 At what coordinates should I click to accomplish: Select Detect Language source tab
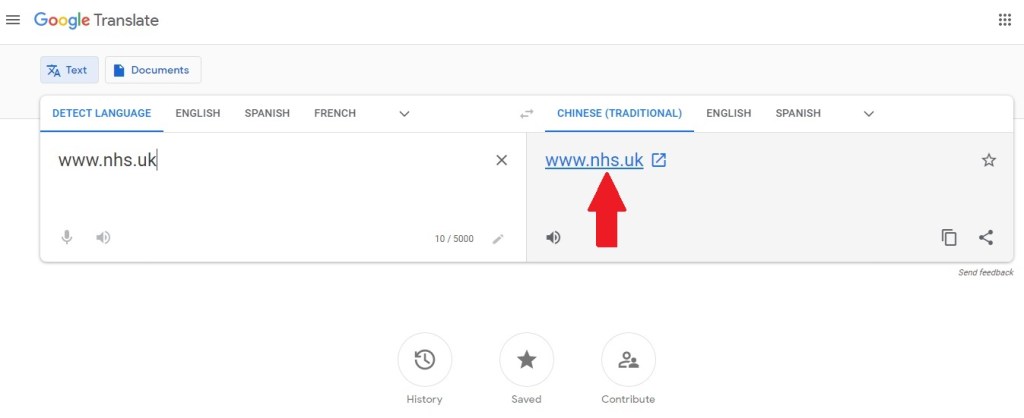point(102,113)
